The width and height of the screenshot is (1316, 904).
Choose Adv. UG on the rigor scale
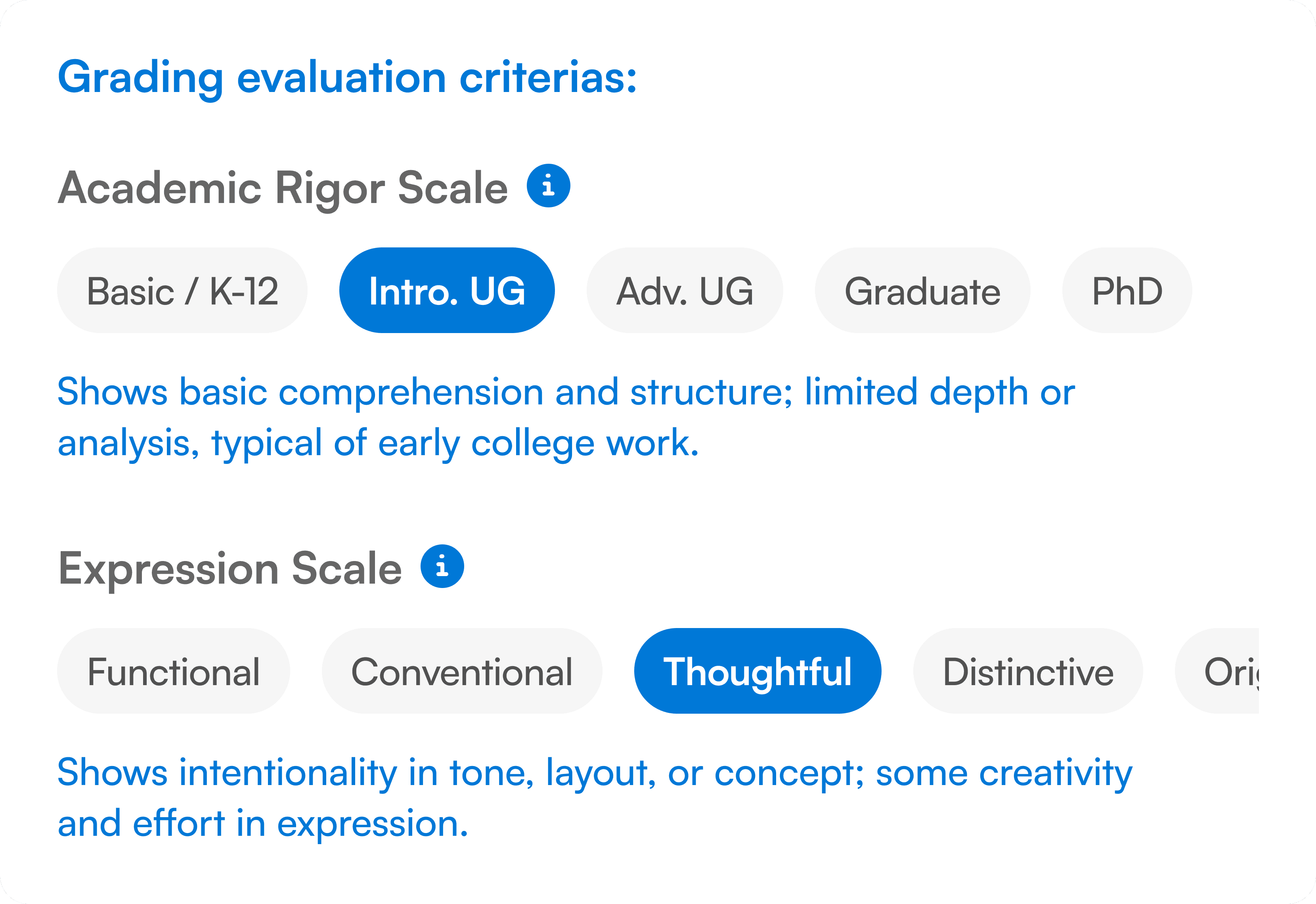click(x=685, y=291)
